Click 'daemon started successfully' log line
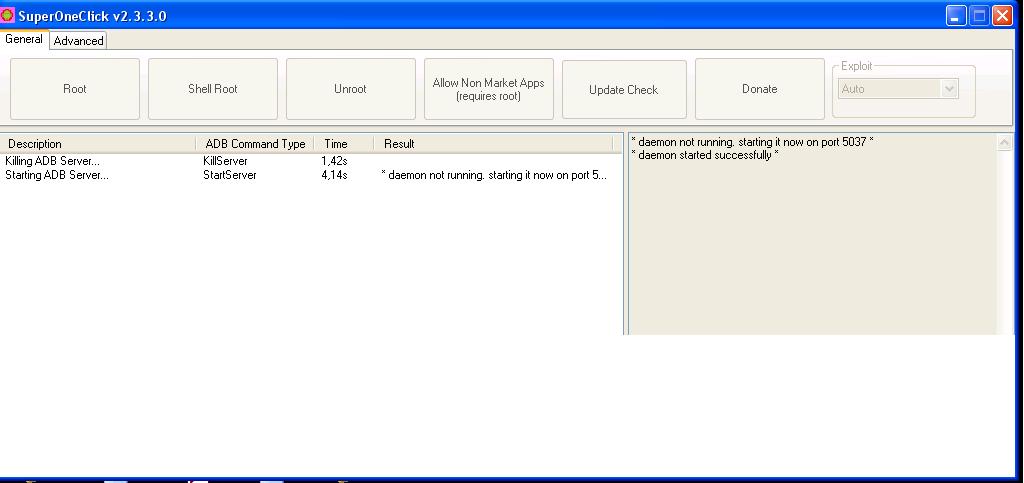Screen dimensions: 1024x483 705,155
